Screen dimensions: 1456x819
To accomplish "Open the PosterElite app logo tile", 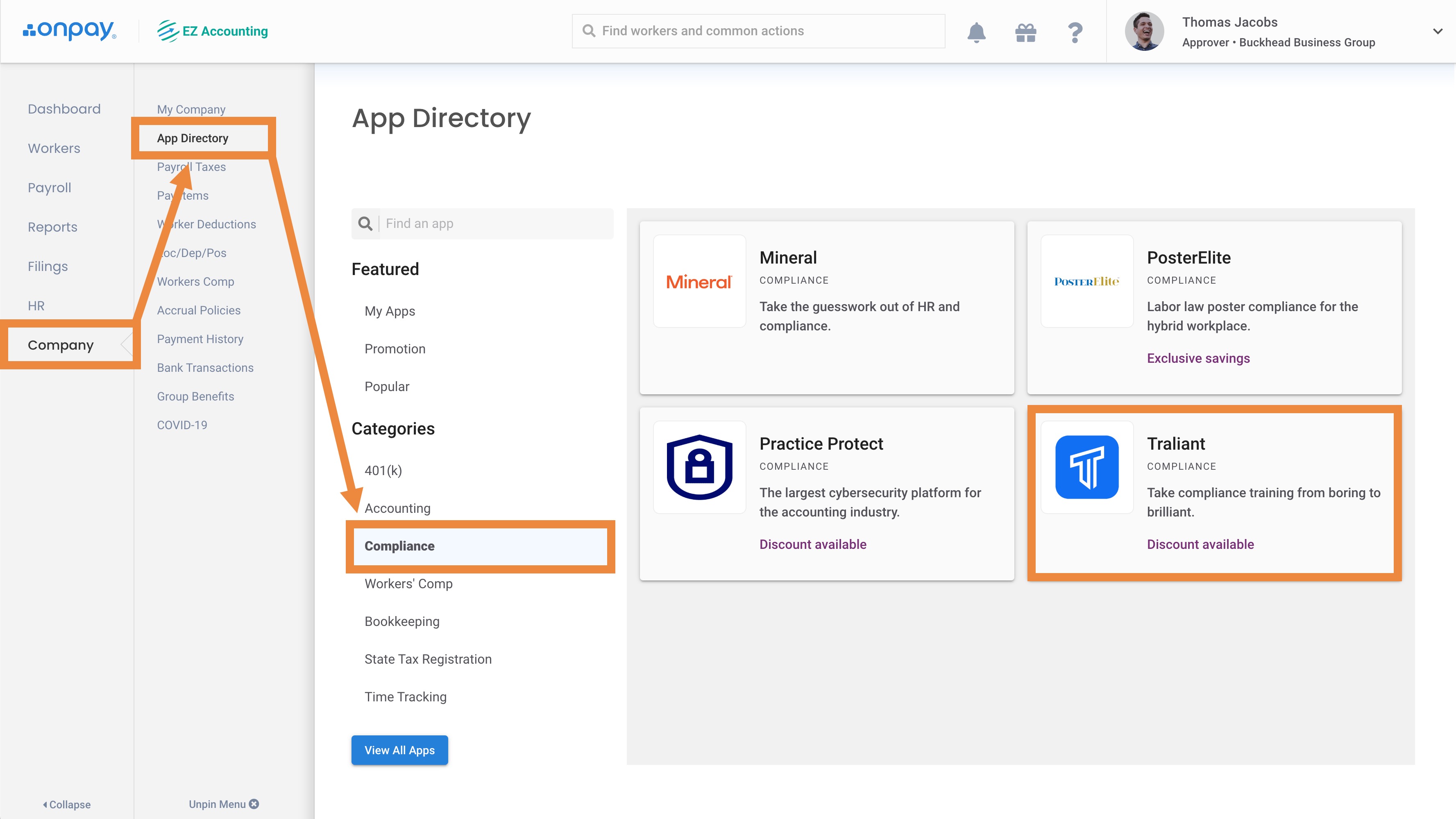I will (1087, 281).
